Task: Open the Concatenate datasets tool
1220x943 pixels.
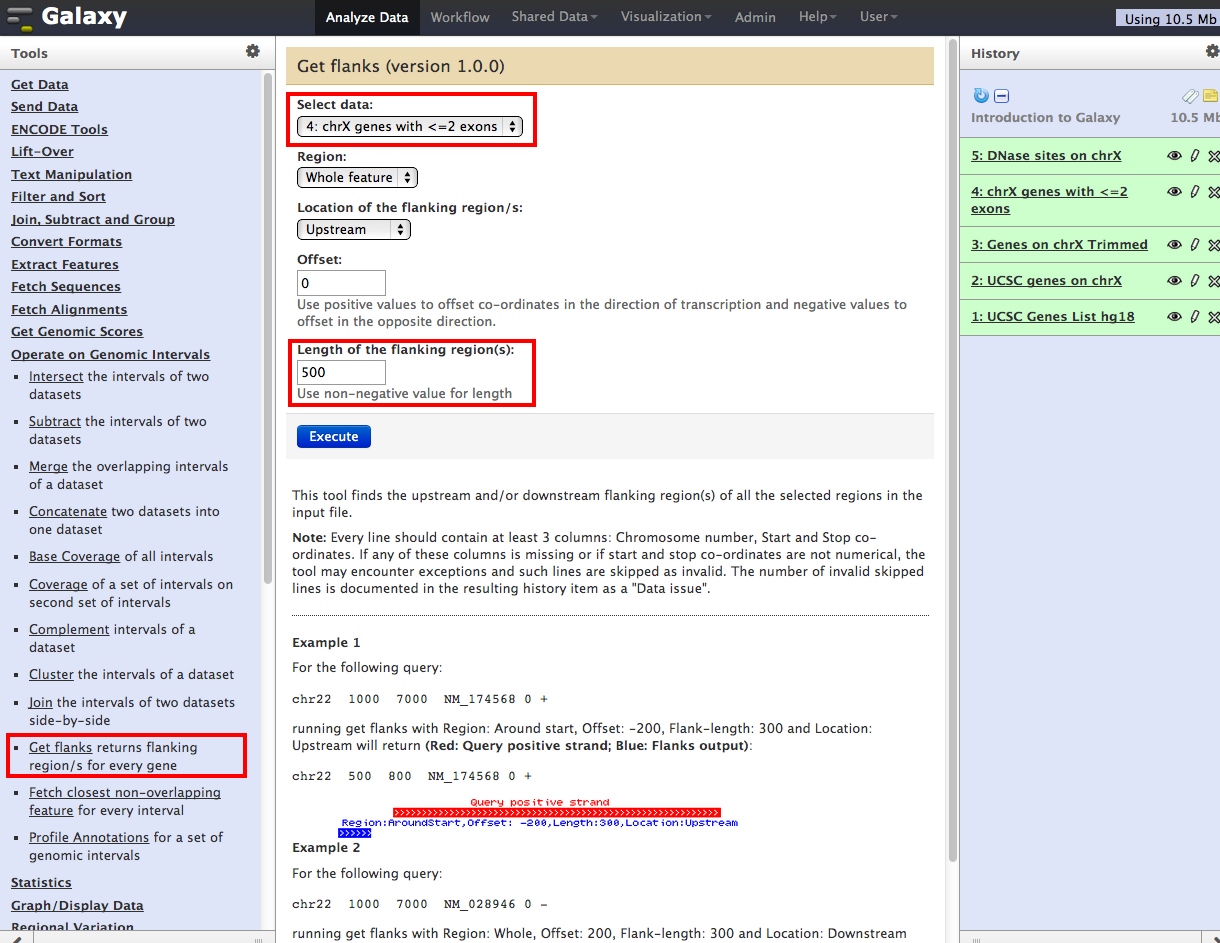Action: pyautogui.click(x=68, y=512)
